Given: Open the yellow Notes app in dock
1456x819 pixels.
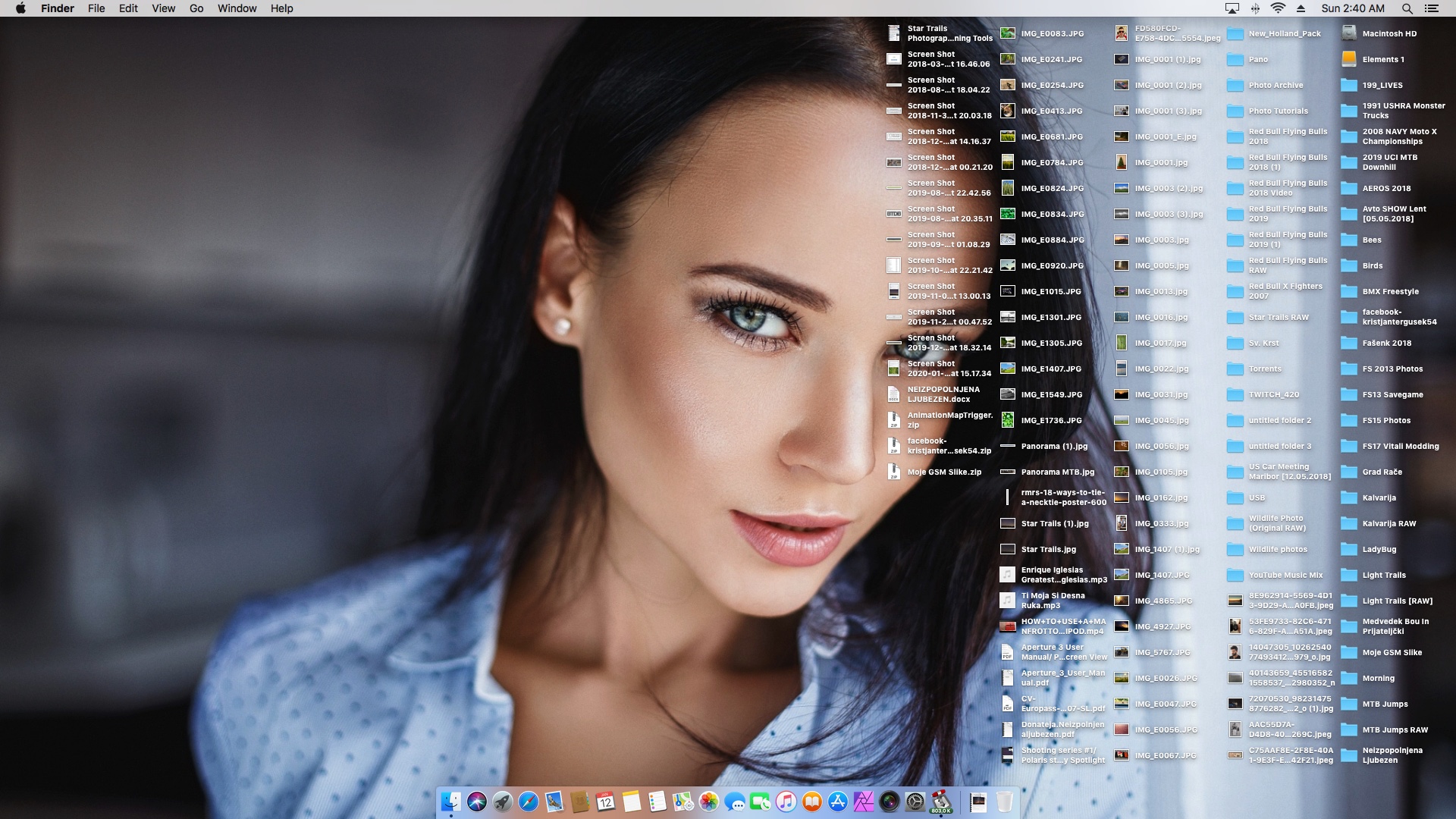Looking at the screenshot, I should (x=632, y=802).
